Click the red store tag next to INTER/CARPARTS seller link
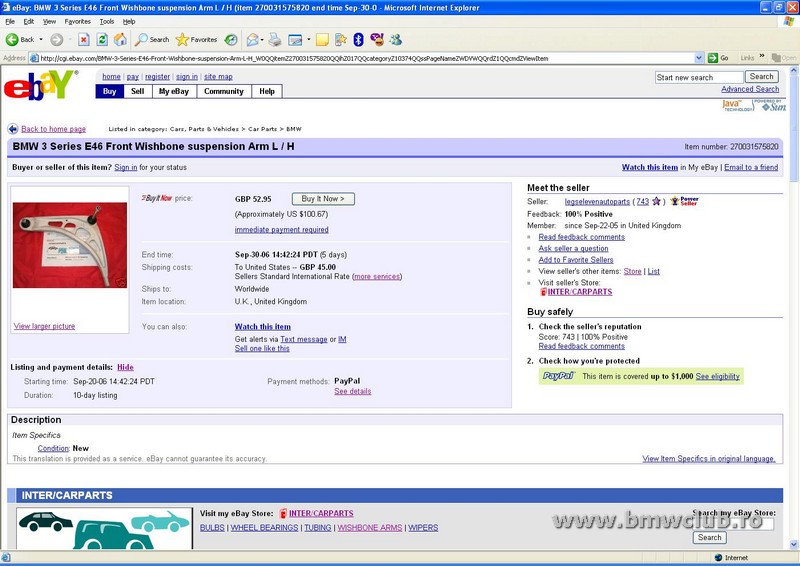 (543, 292)
